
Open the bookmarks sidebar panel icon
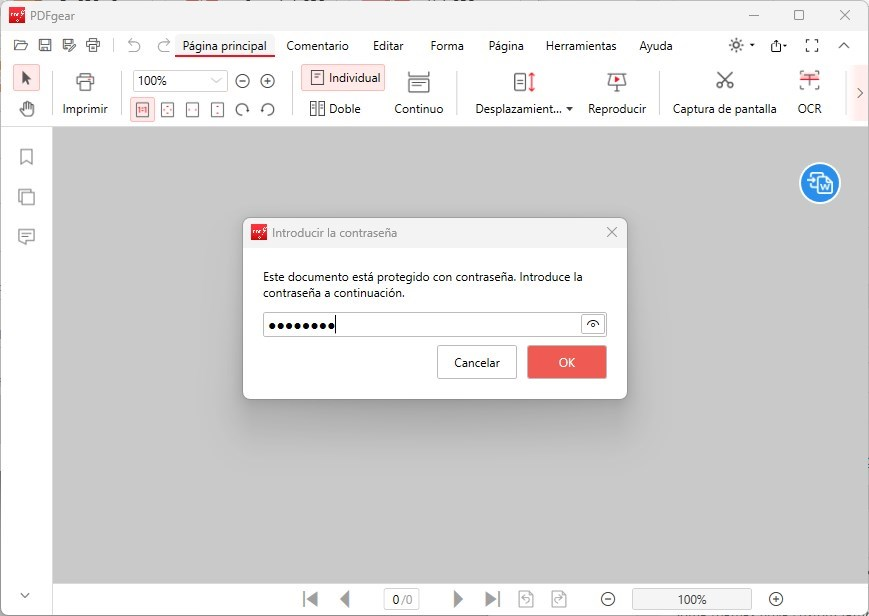[26, 157]
